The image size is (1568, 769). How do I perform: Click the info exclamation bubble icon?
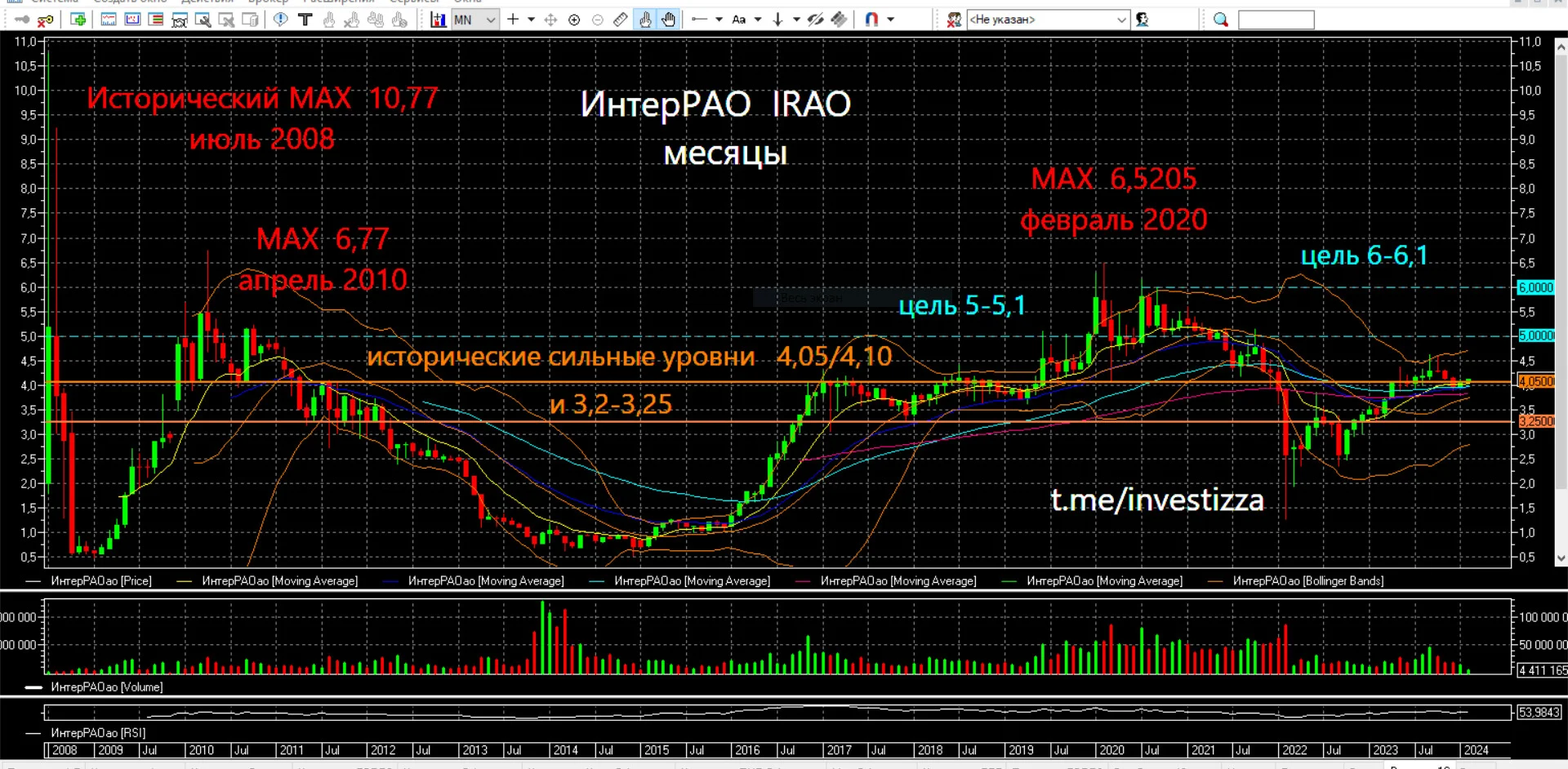click(281, 20)
